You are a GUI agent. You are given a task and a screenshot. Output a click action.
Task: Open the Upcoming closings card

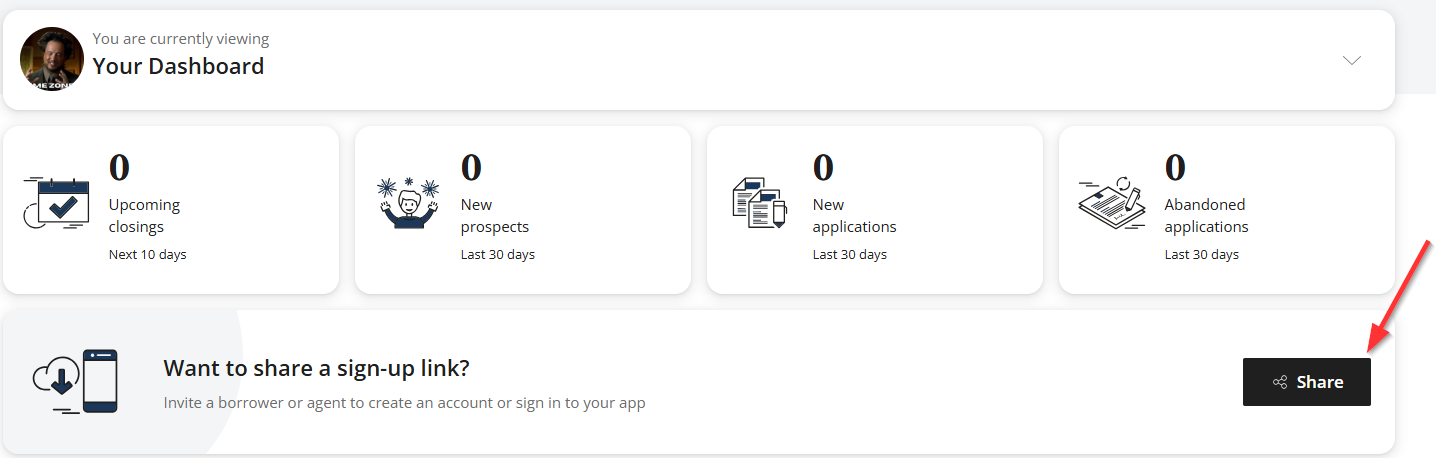(x=171, y=210)
